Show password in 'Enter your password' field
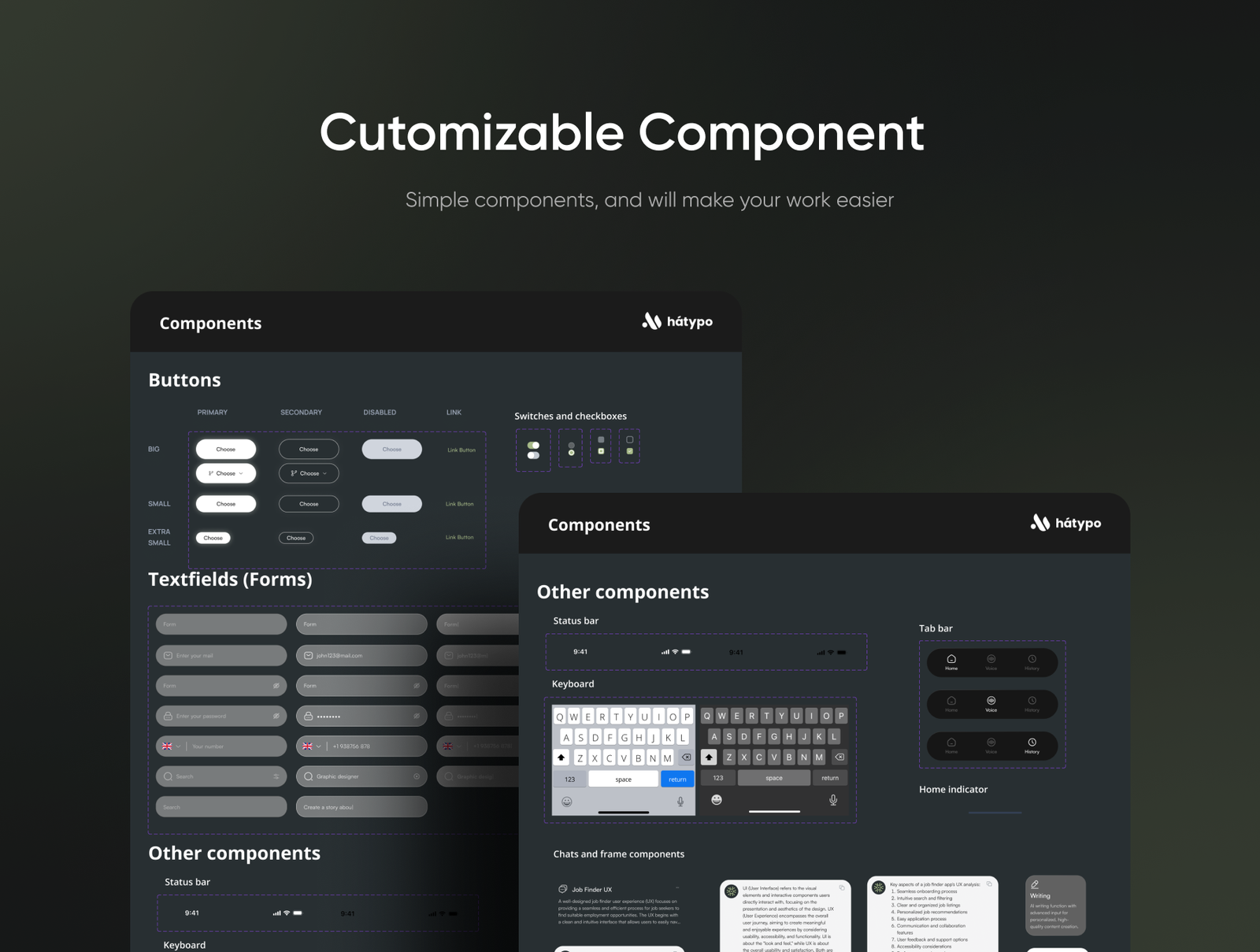 [x=276, y=717]
